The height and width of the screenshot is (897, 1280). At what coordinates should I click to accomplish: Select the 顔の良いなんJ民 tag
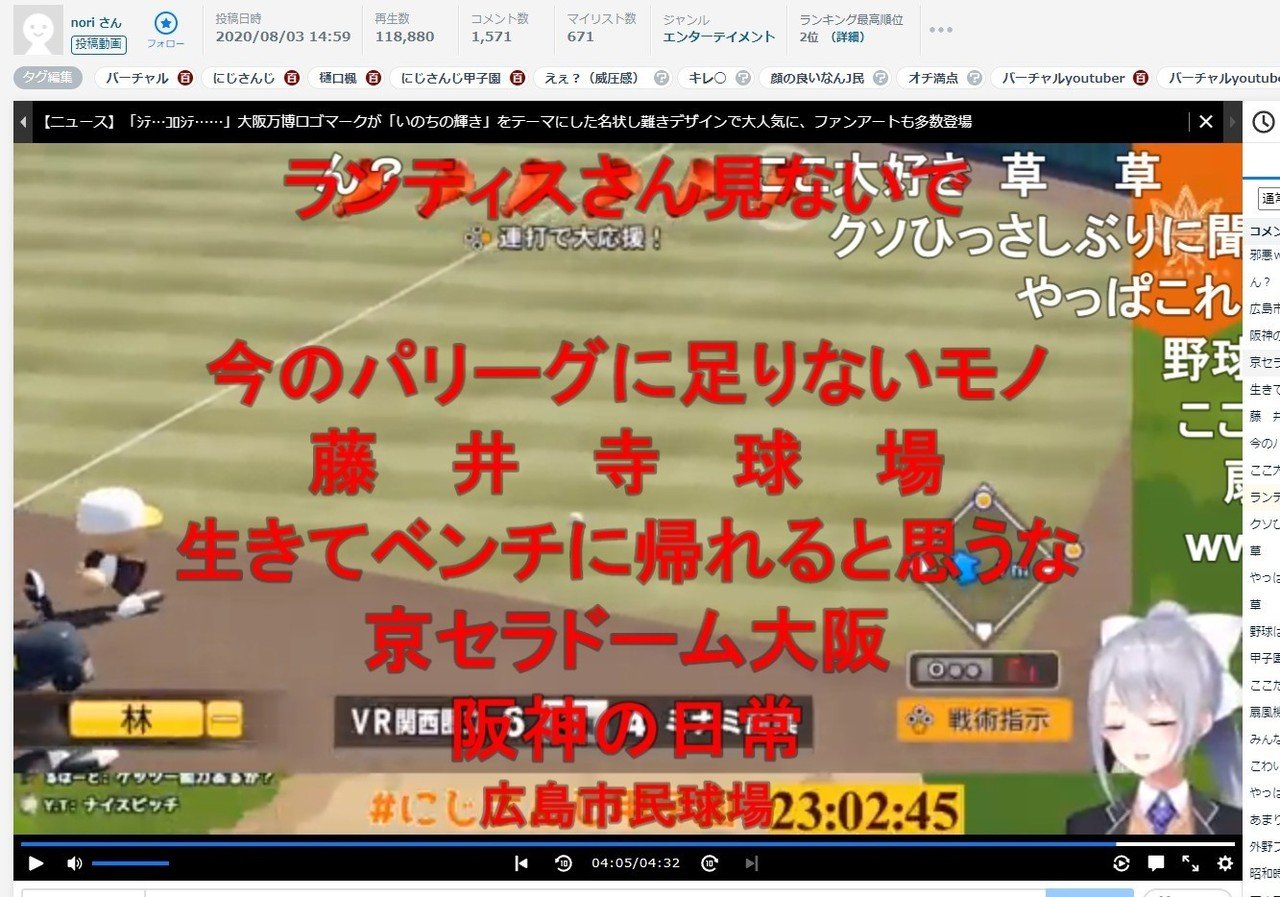click(818, 78)
